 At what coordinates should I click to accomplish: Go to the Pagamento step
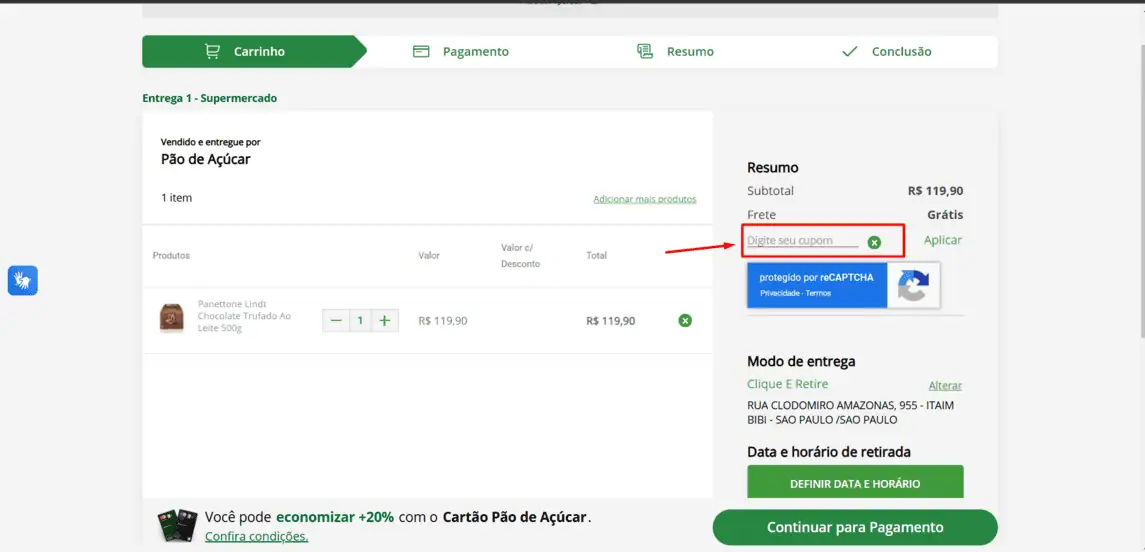[461, 52]
